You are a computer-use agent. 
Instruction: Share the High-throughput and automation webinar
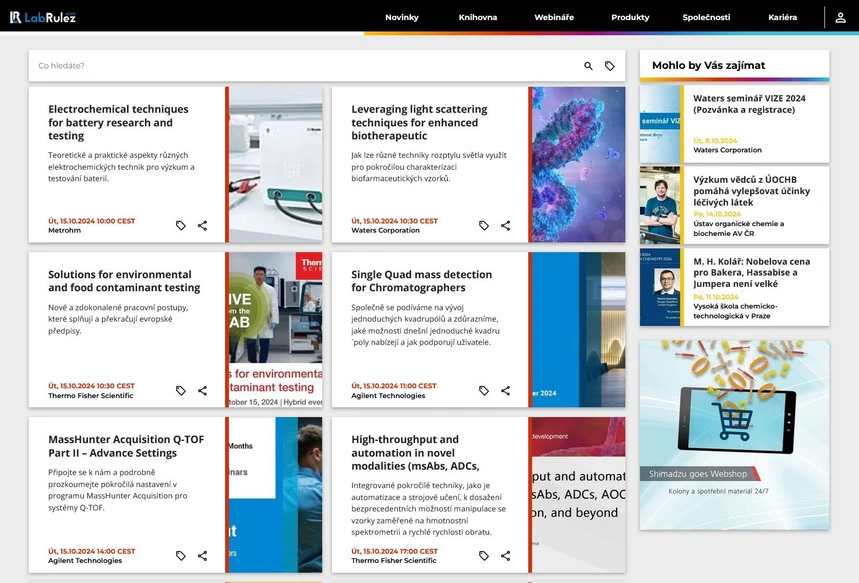[x=505, y=556]
